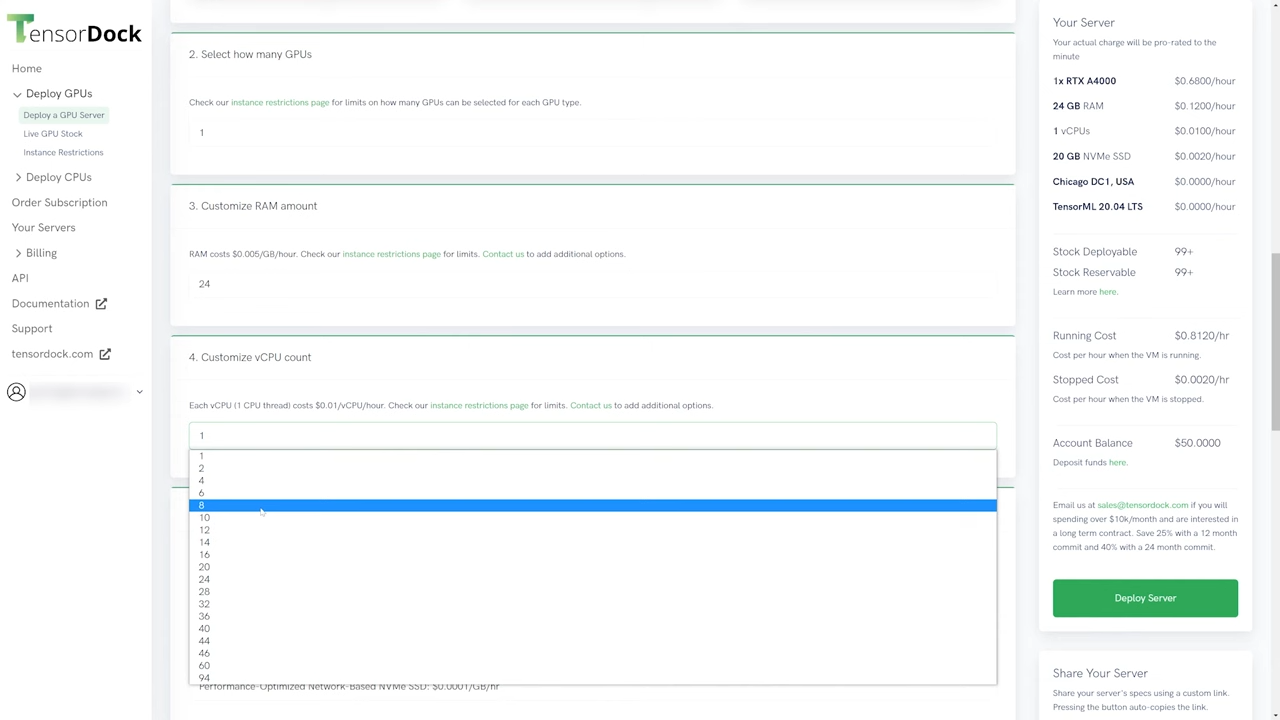The image size is (1280, 720).
Task: Click the external-link icon beside tensordock.com
Action: (x=105, y=354)
